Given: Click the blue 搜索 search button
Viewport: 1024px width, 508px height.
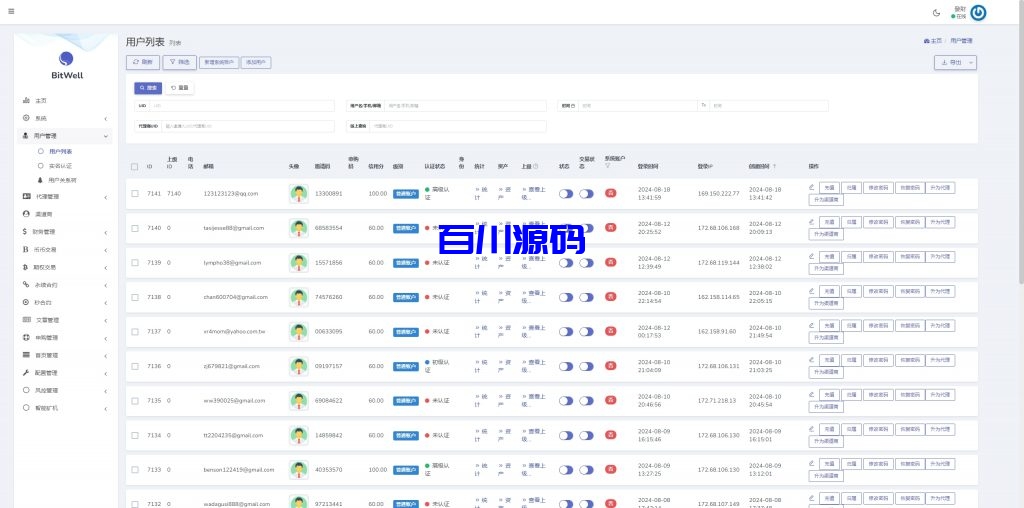Looking at the screenshot, I should (148, 87).
